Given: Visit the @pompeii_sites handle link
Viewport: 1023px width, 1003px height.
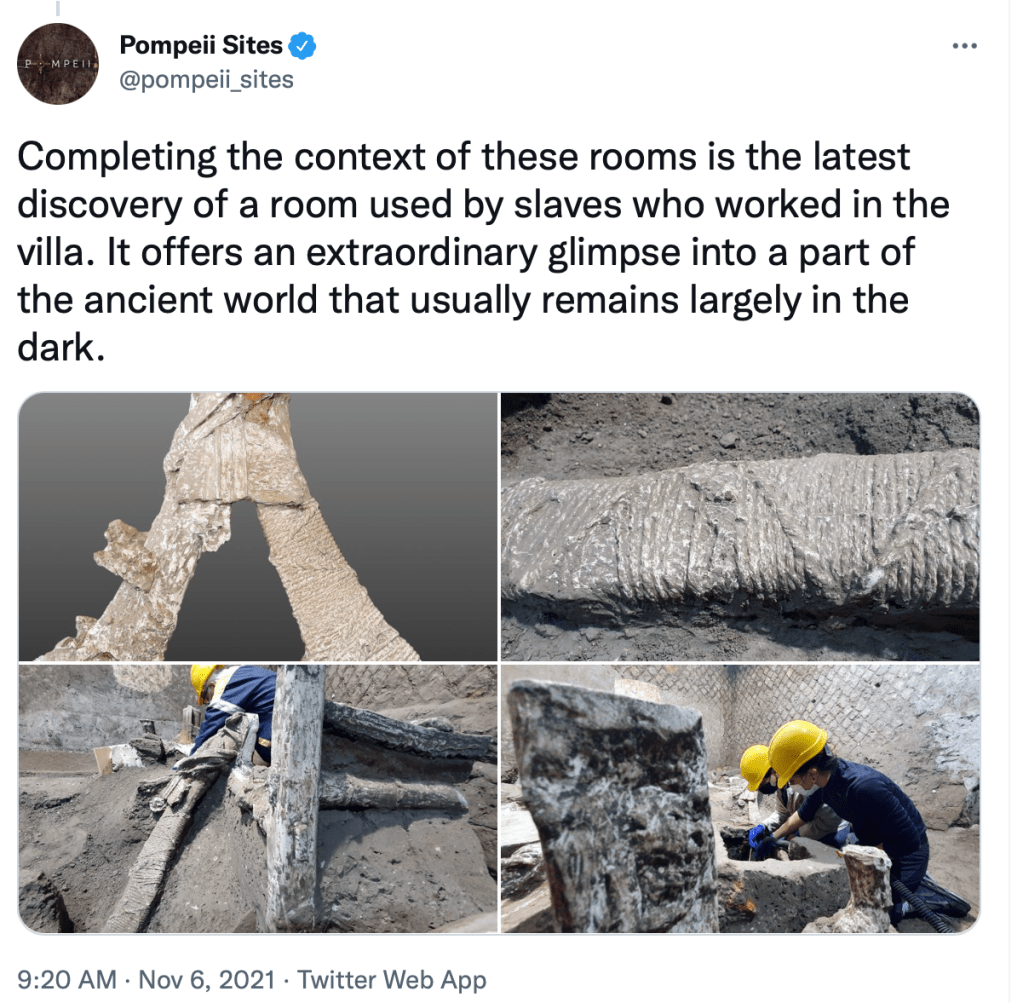Looking at the screenshot, I should [x=206, y=80].
